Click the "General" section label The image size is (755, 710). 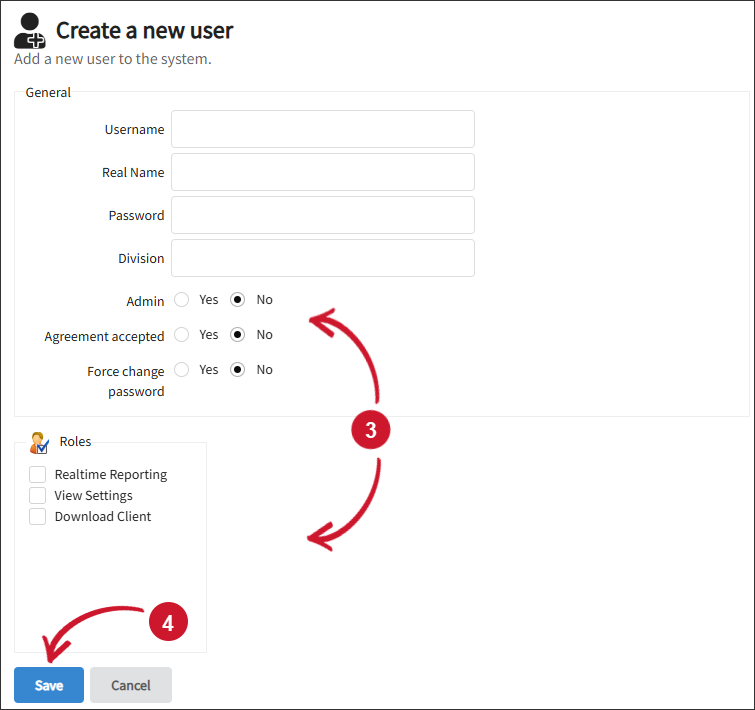48,92
